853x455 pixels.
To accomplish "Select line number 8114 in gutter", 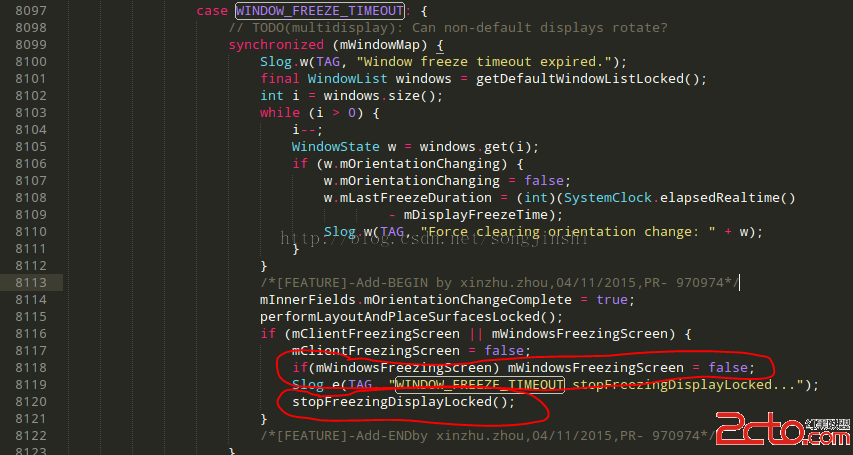I will coord(31,300).
